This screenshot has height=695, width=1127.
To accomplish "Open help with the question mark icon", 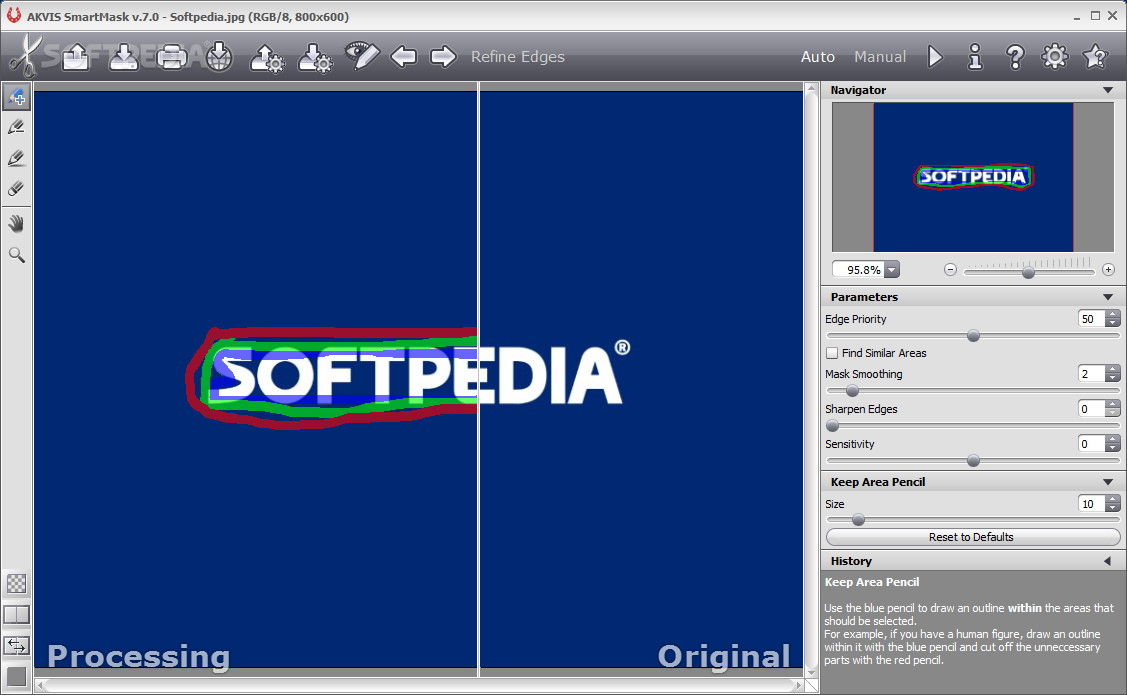I will coord(1015,56).
